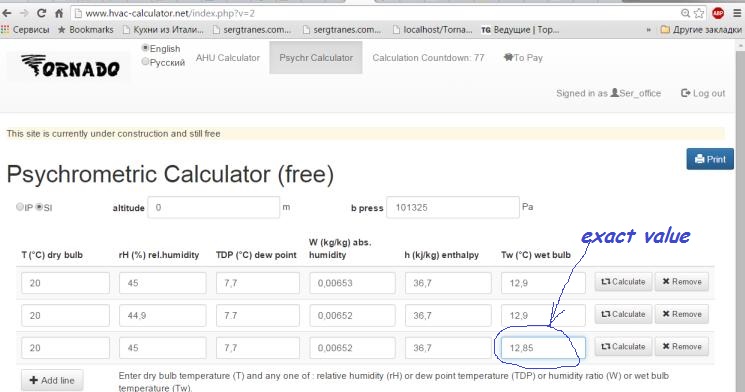The height and width of the screenshot is (392, 745).
Task: Open the Adblock Plus extension icon
Action: (718, 13)
